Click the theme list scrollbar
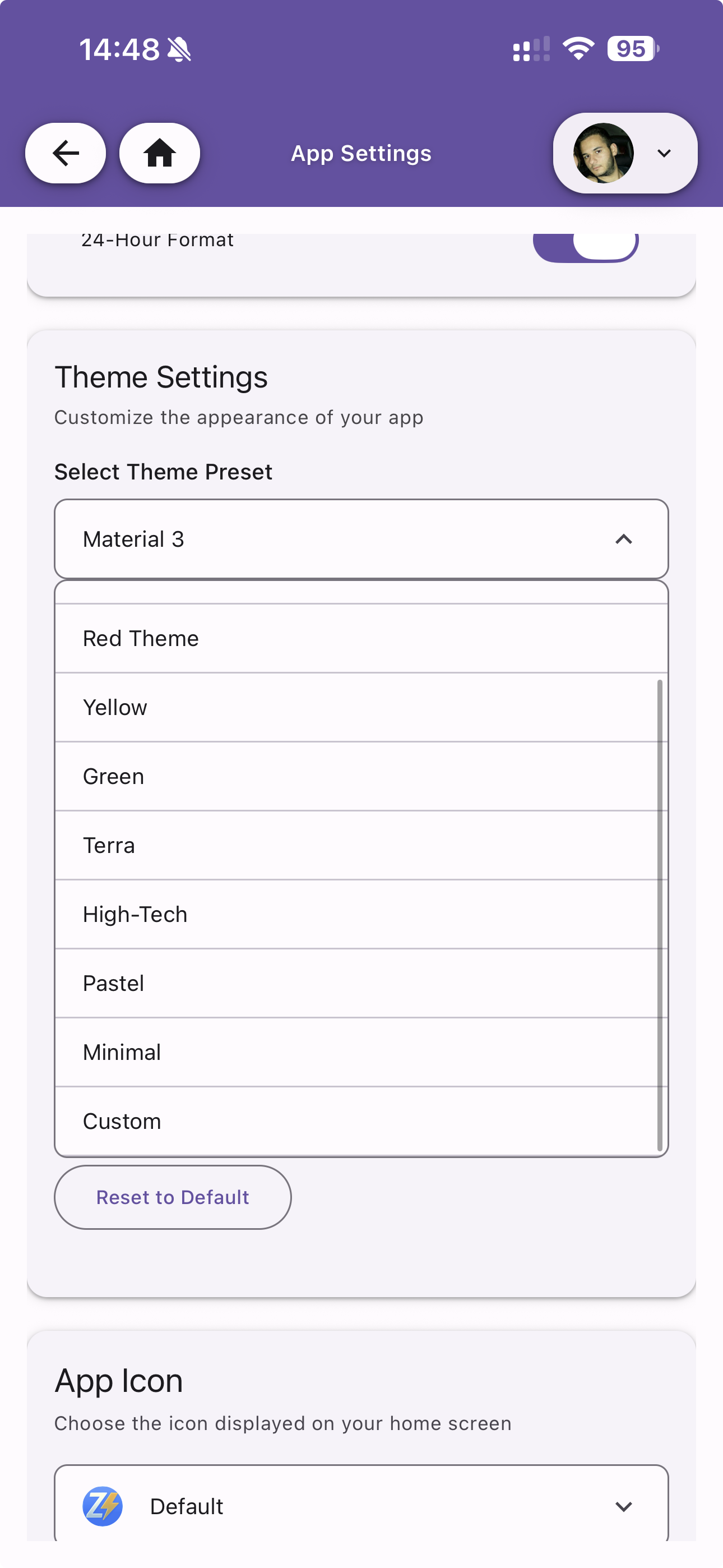The width and height of the screenshot is (723, 1568). tap(660, 913)
